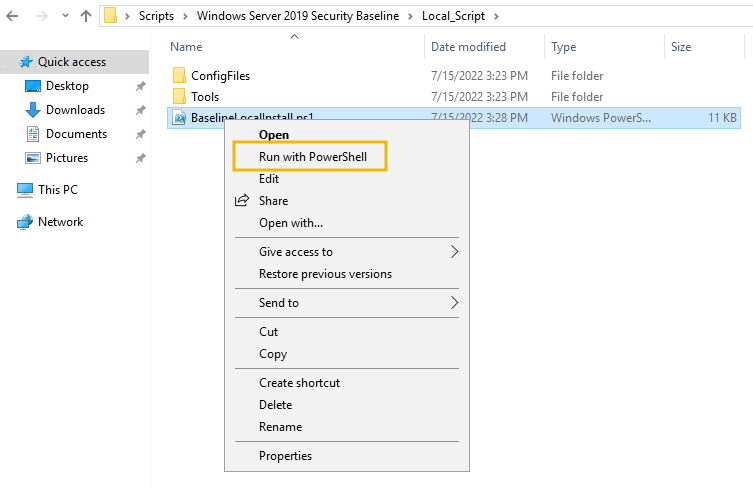
Task: Click the Share arrow icon
Action: tap(242, 200)
